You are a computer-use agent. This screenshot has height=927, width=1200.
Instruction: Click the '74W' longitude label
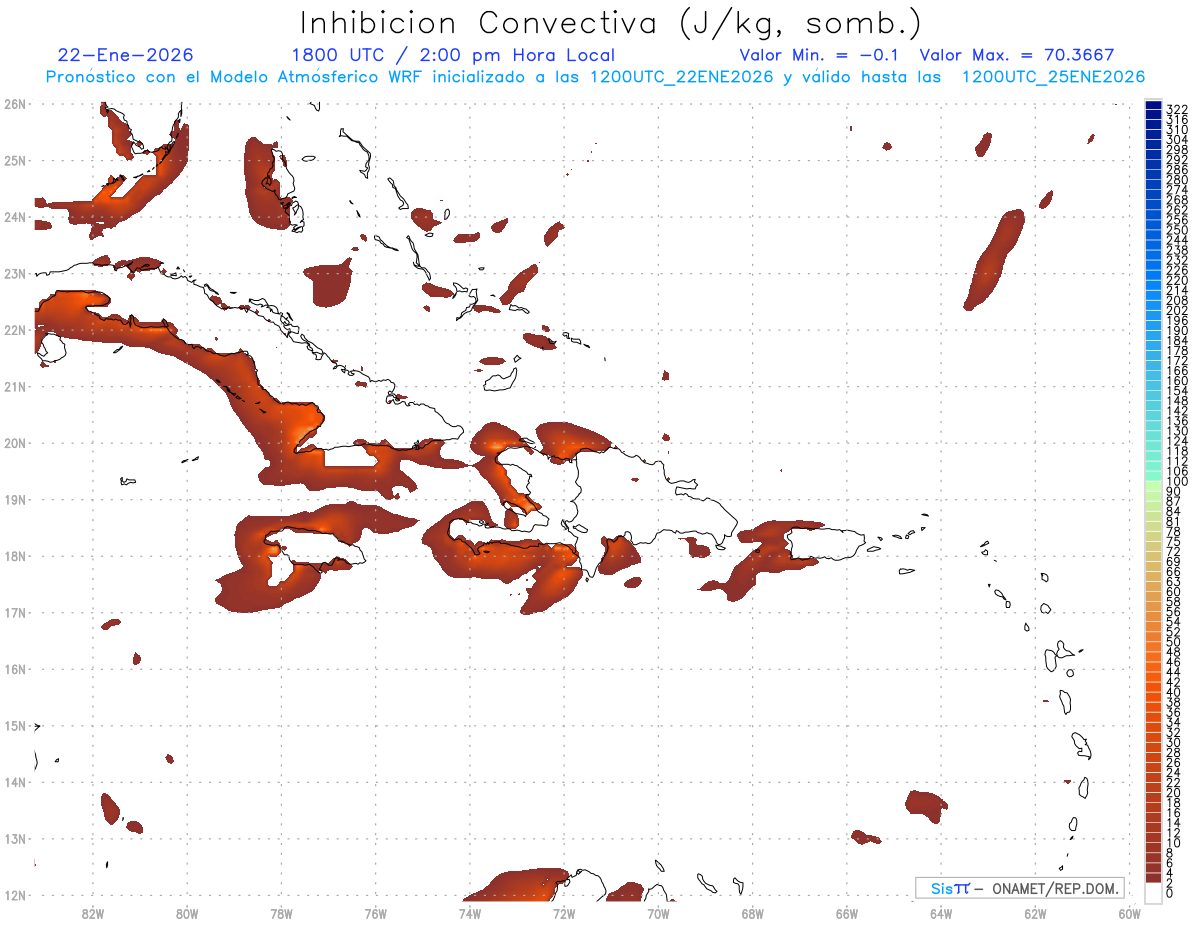click(469, 912)
